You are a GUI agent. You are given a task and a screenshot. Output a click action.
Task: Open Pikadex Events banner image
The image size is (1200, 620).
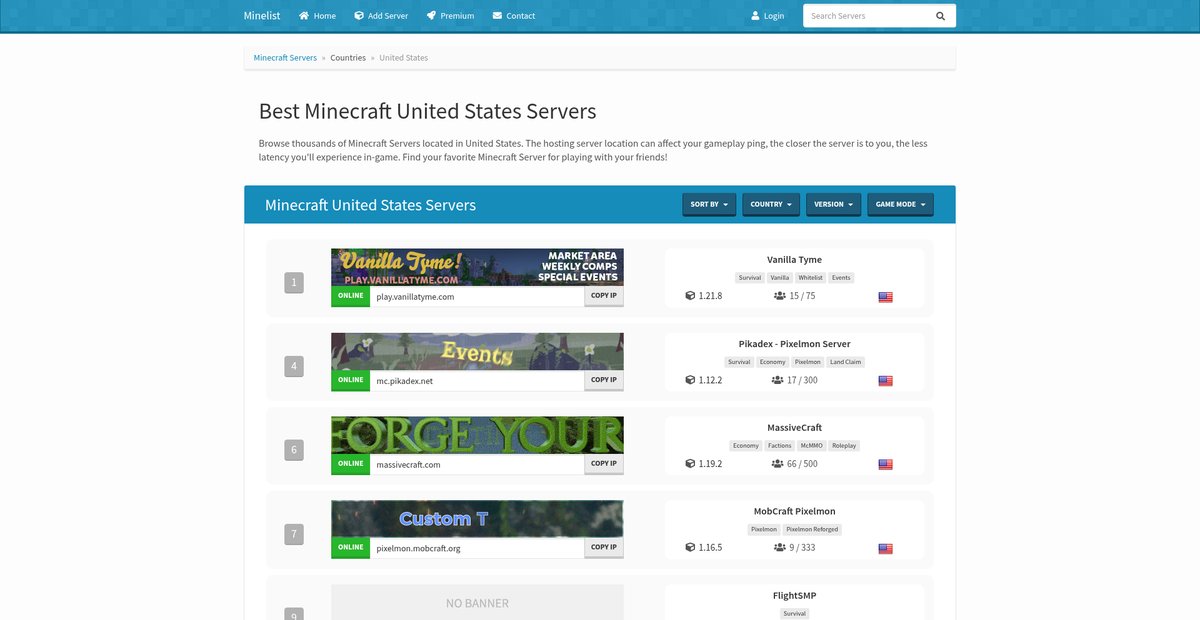(x=477, y=351)
